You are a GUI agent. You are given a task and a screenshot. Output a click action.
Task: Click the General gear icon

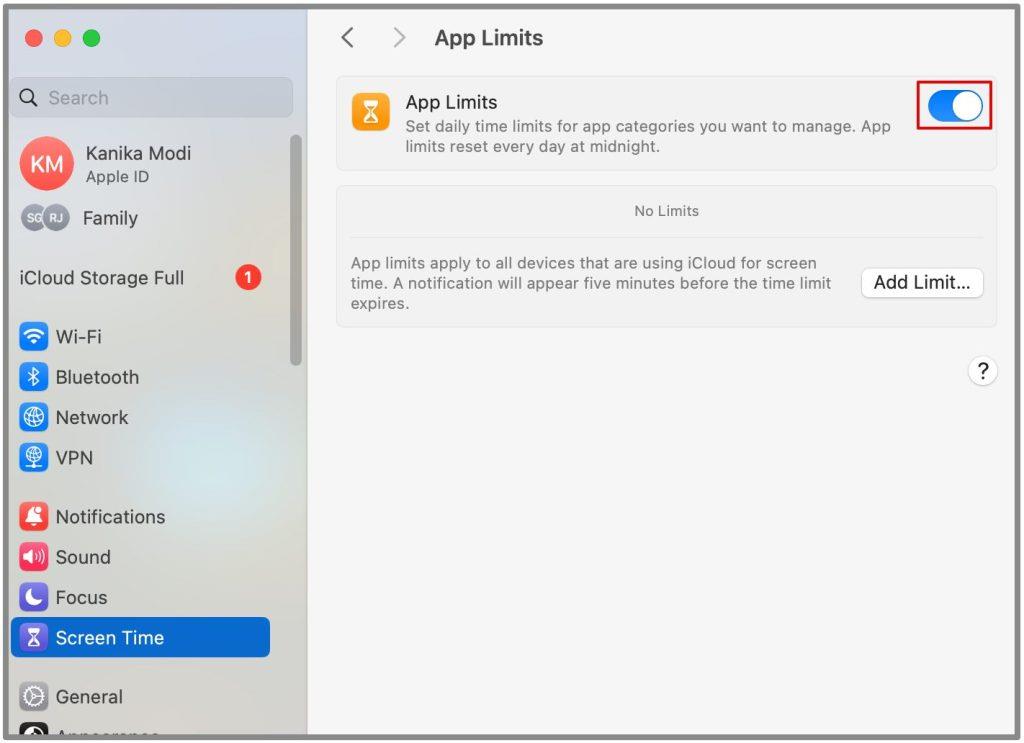pyautogui.click(x=33, y=697)
